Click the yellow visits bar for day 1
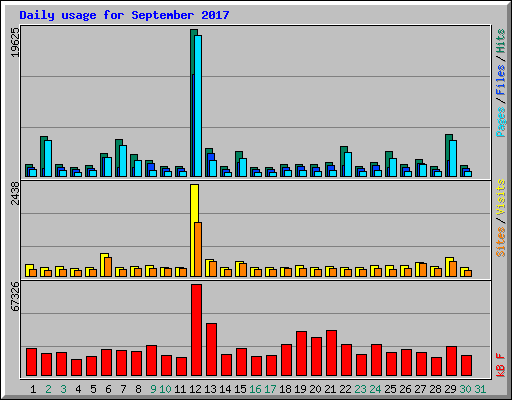The width and height of the screenshot is (512, 400). pyautogui.click(x=29, y=271)
